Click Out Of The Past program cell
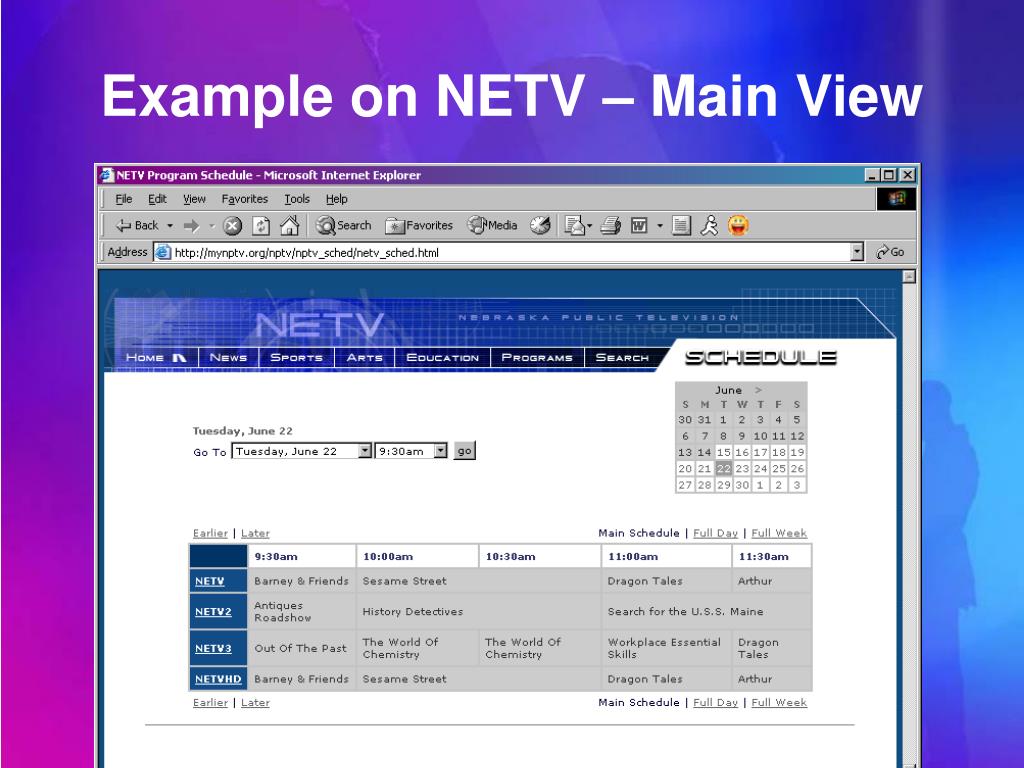1024x768 pixels. click(x=300, y=648)
